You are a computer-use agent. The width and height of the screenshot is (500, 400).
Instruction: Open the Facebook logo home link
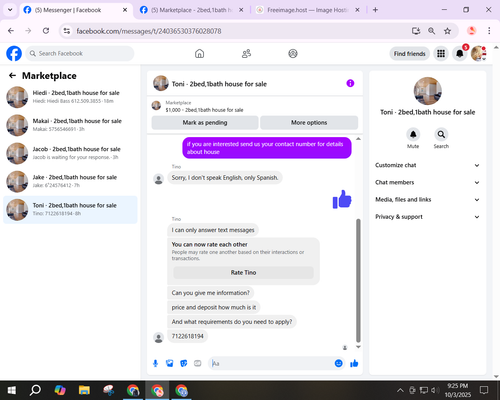(x=14, y=54)
